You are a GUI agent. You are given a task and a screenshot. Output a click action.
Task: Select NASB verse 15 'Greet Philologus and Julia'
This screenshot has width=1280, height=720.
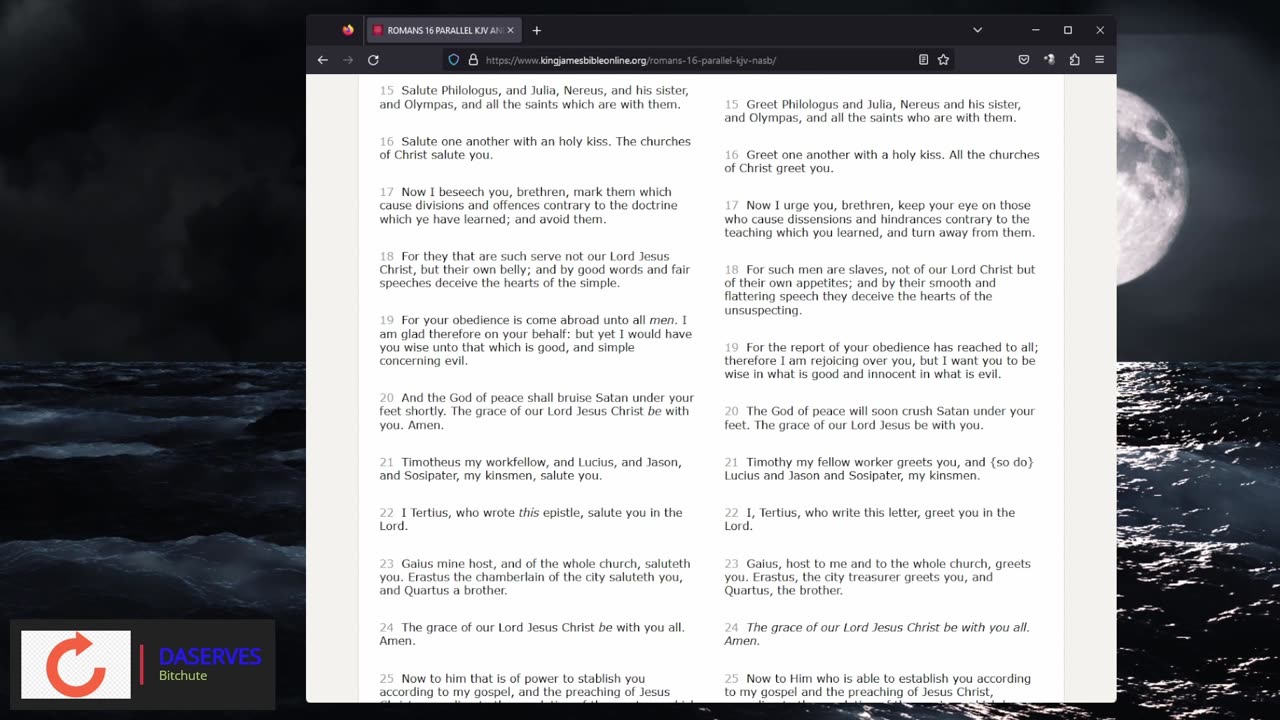tap(873, 111)
